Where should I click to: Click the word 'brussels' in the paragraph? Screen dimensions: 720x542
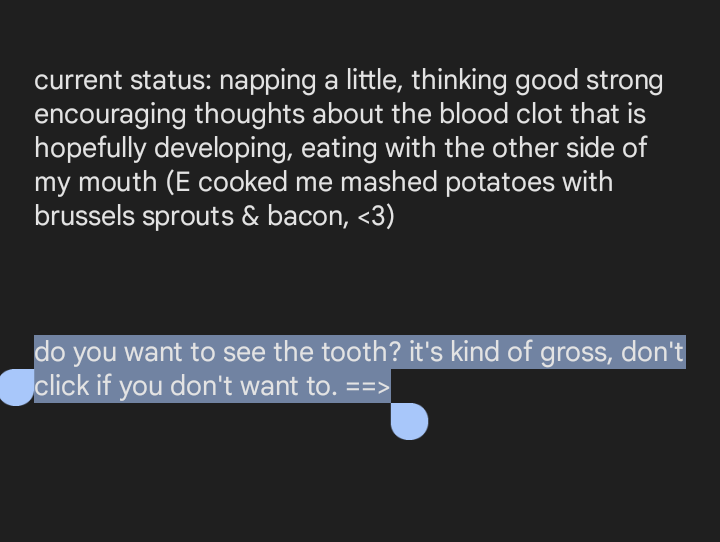point(84,216)
